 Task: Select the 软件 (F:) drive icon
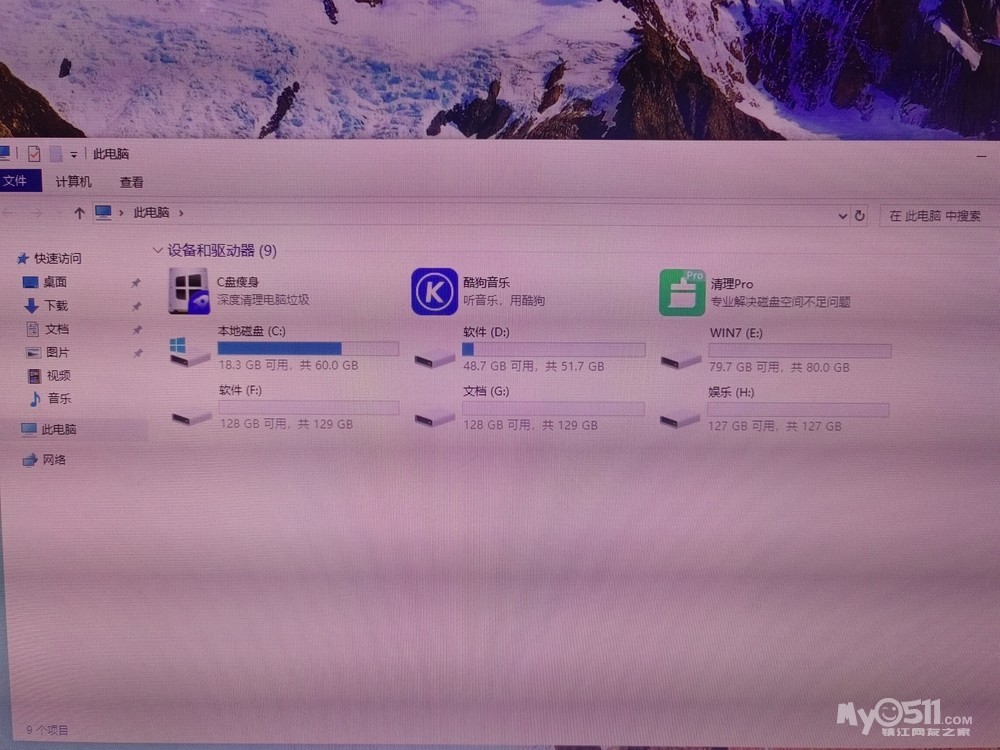click(x=190, y=415)
